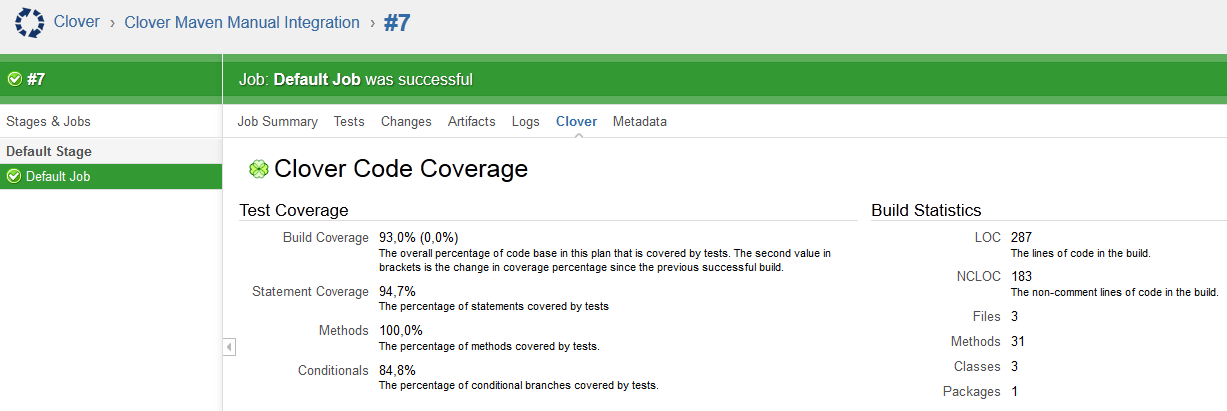This screenshot has height=411, width=1227.
Task: Click the Test Coverage section heading
Action: pos(294,210)
